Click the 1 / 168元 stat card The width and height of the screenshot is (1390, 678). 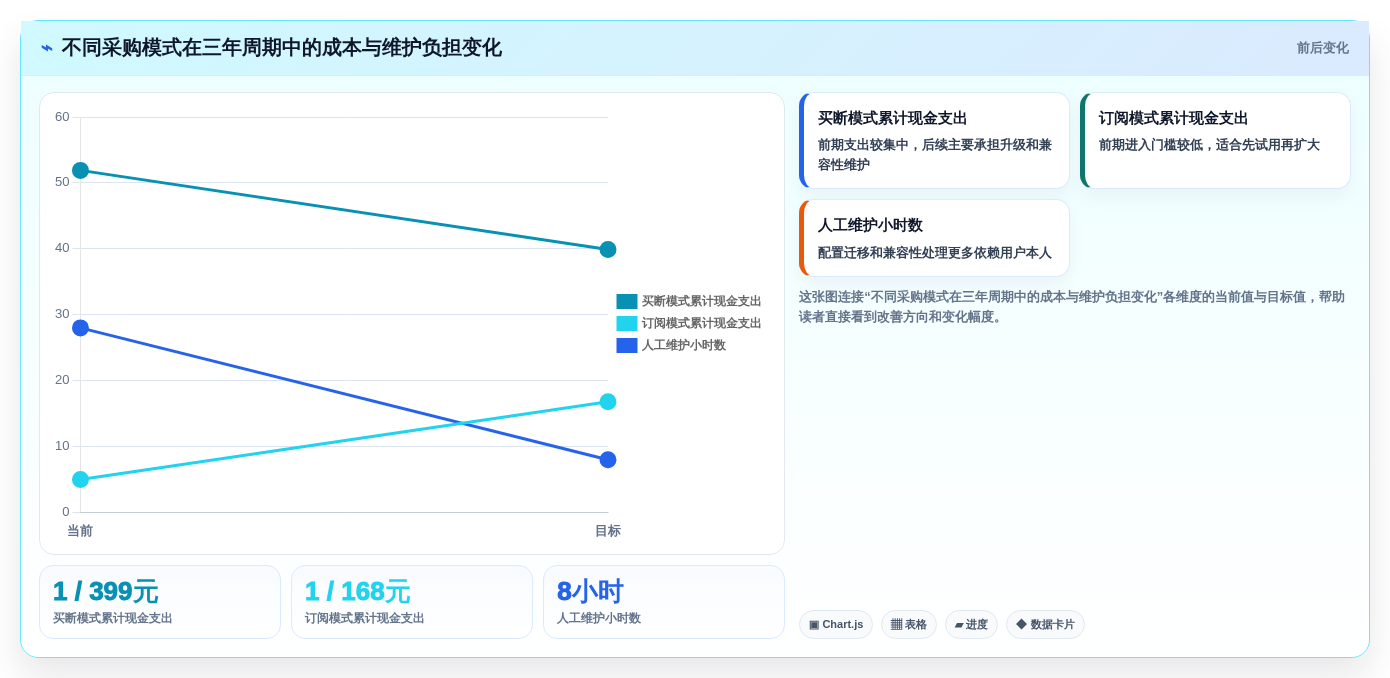coord(412,602)
